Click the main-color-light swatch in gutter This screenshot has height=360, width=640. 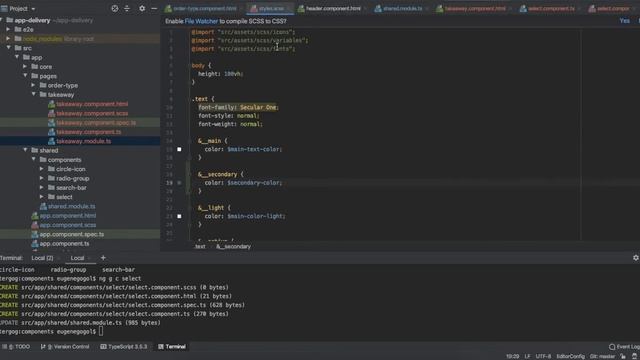point(179,216)
